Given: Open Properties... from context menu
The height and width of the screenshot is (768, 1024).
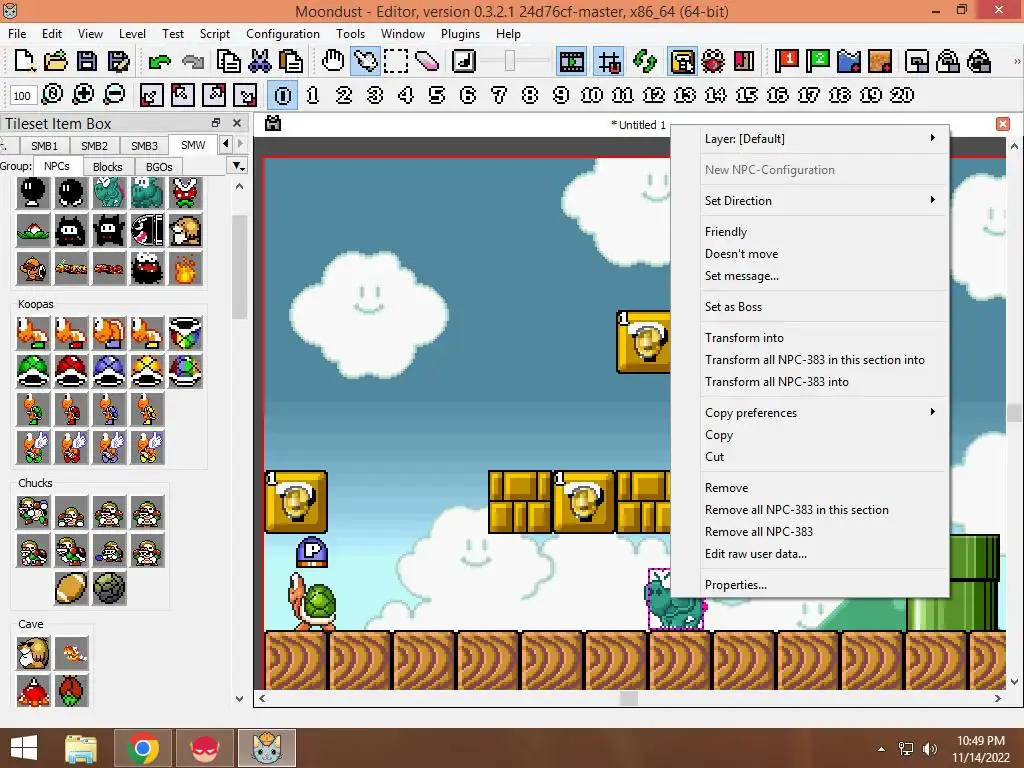Looking at the screenshot, I should point(820,584).
